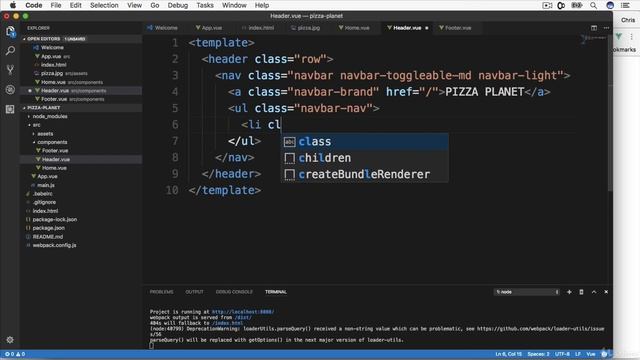
Task: Change encoding via UTF-8 status item
Action: click(x=562, y=354)
